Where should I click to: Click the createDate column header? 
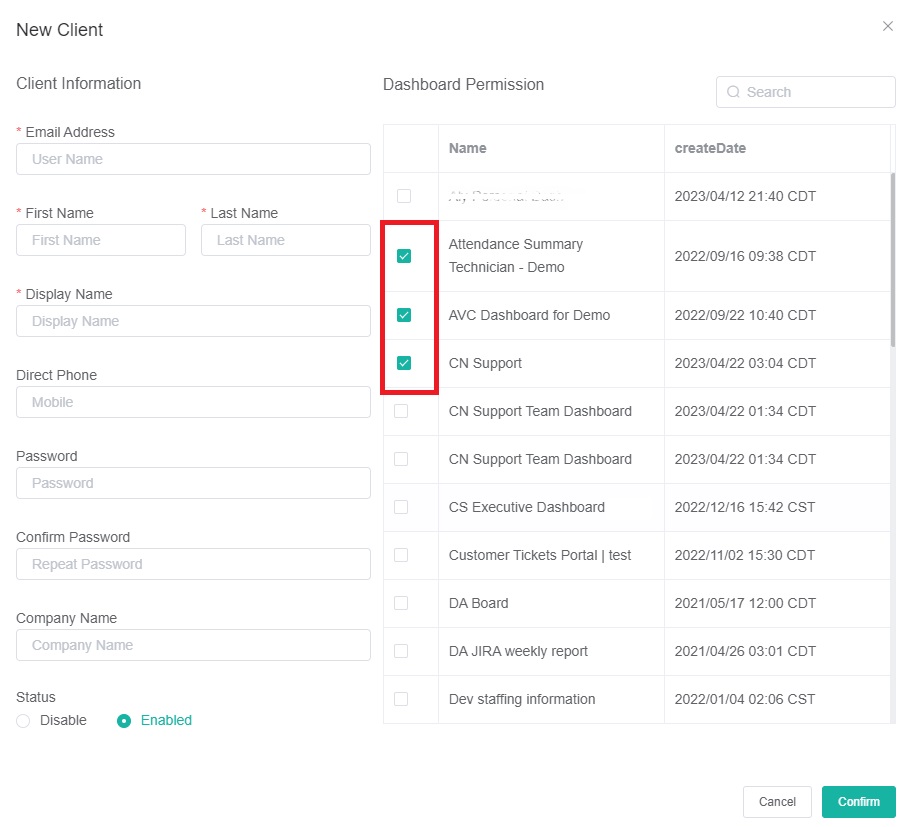(x=710, y=148)
